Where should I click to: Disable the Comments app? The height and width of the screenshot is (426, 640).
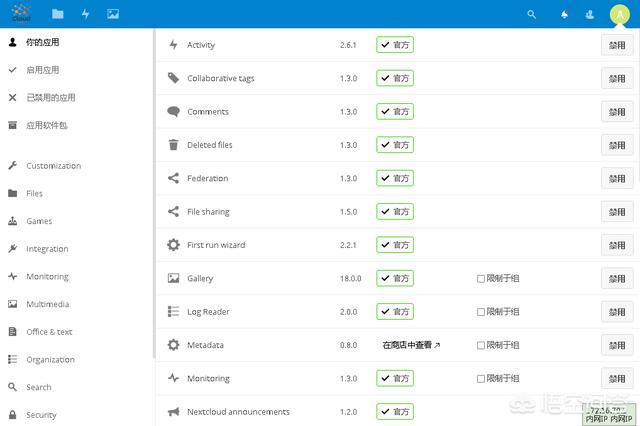pos(617,112)
